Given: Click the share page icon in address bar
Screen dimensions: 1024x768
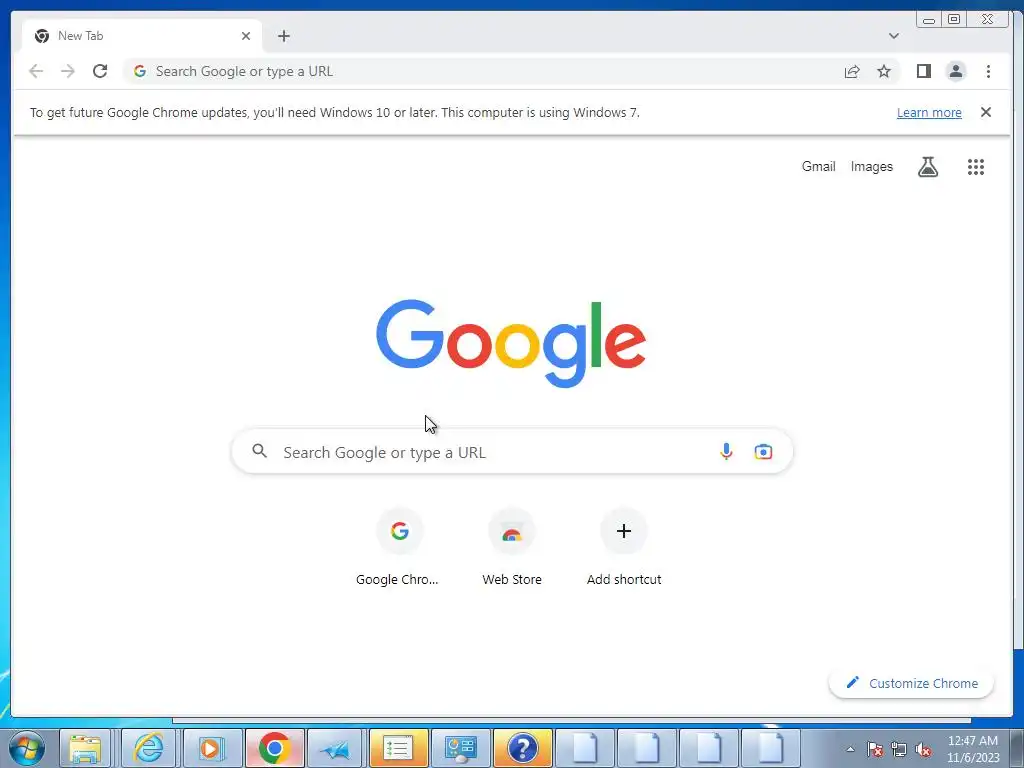Looking at the screenshot, I should [852, 71].
